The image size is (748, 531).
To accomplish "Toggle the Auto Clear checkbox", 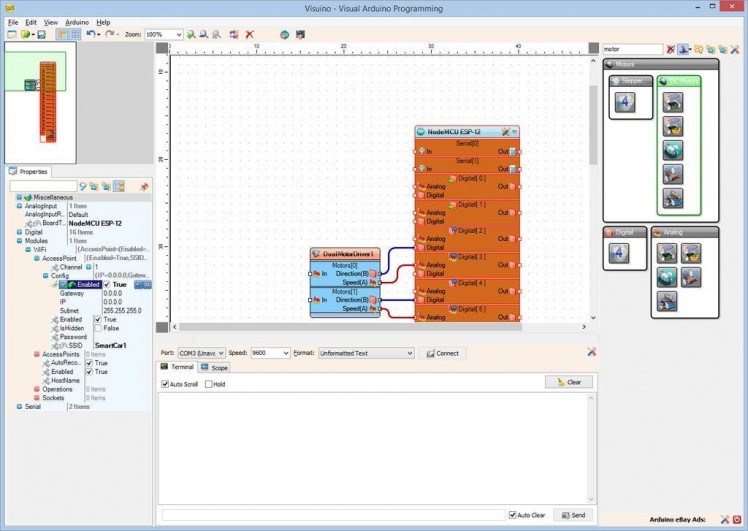I will (513, 515).
